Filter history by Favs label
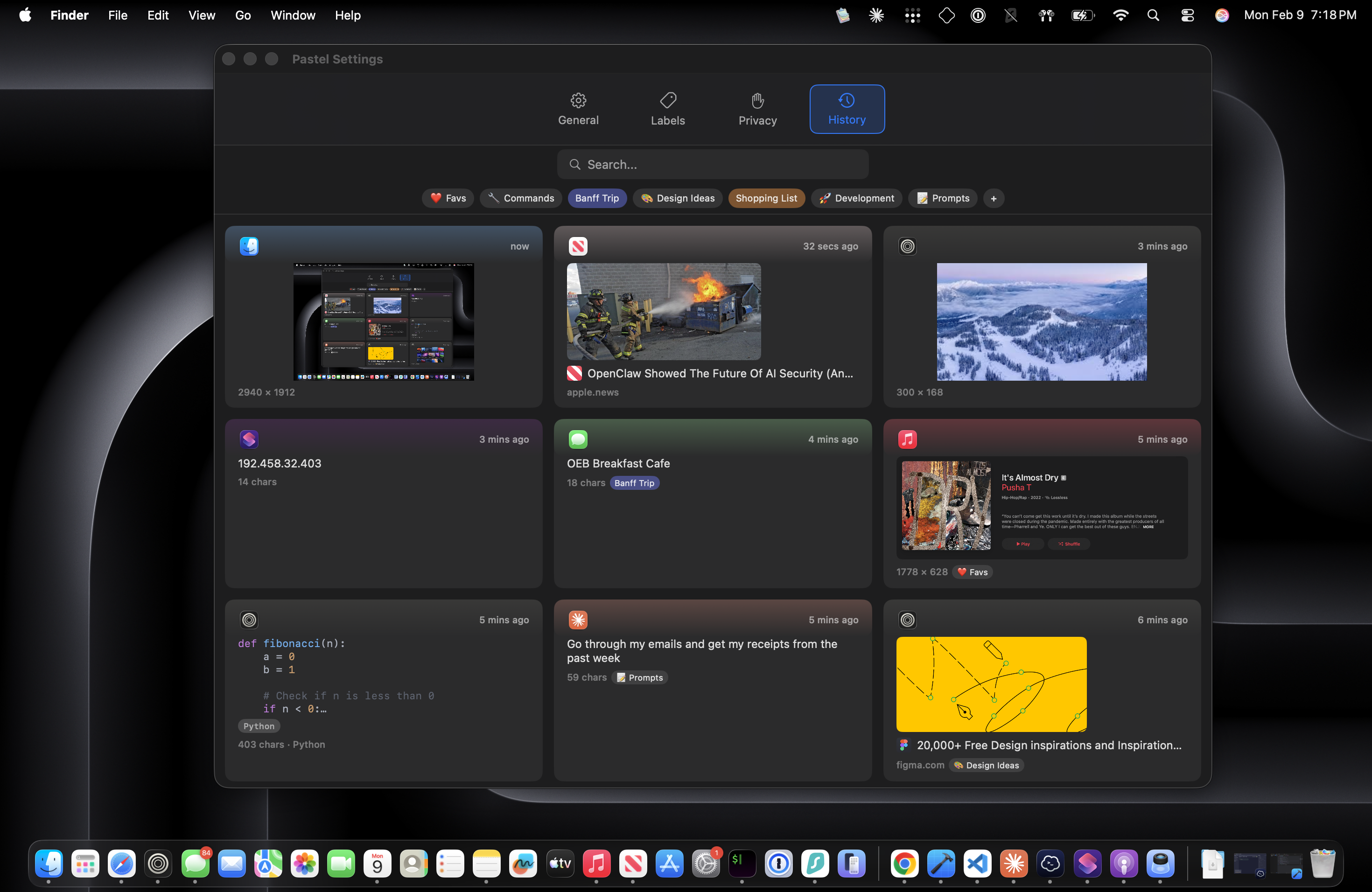The image size is (1372, 892). click(x=448, y=198)
